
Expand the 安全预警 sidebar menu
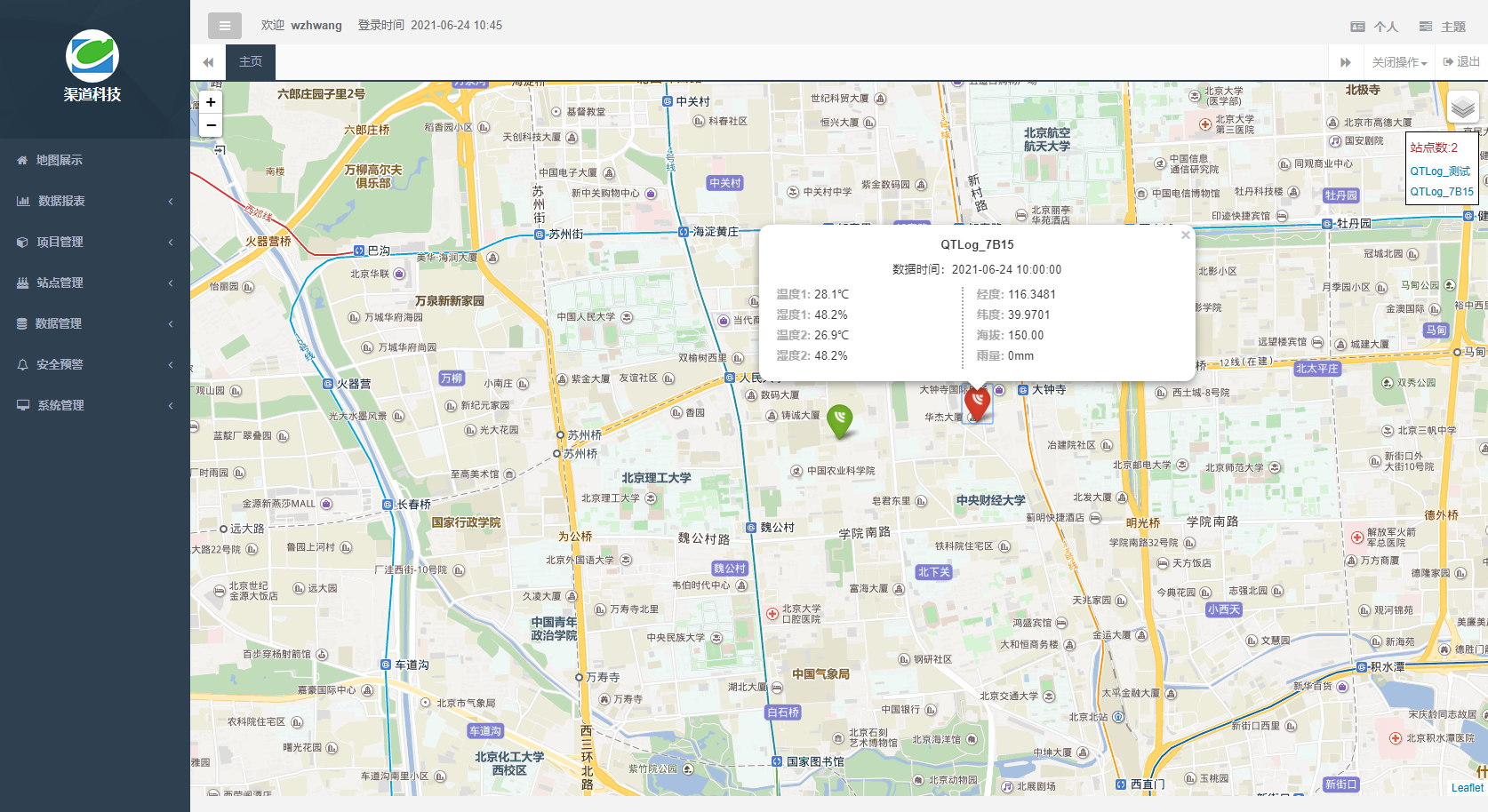[x=60, y=364]
